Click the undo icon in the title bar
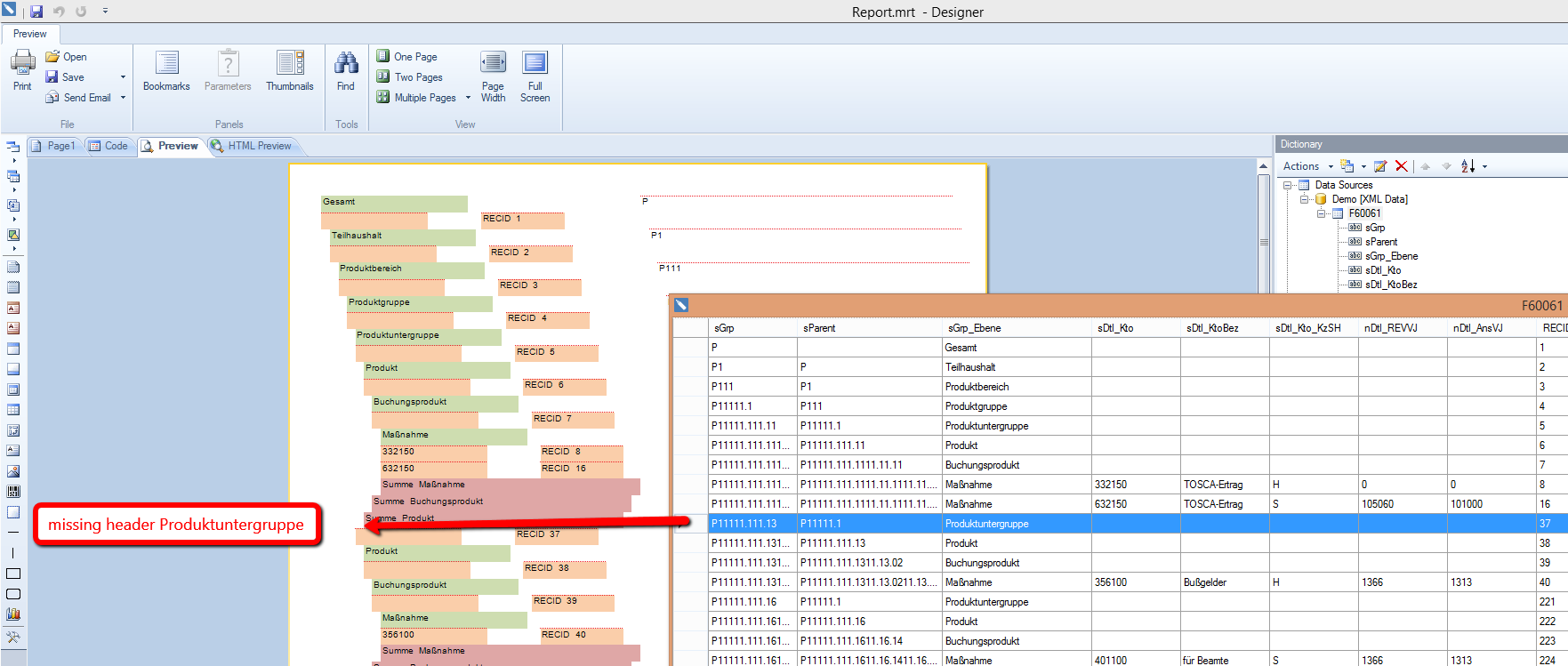The width and height of the screenshot is (1568, 666). tap(59, 12)
